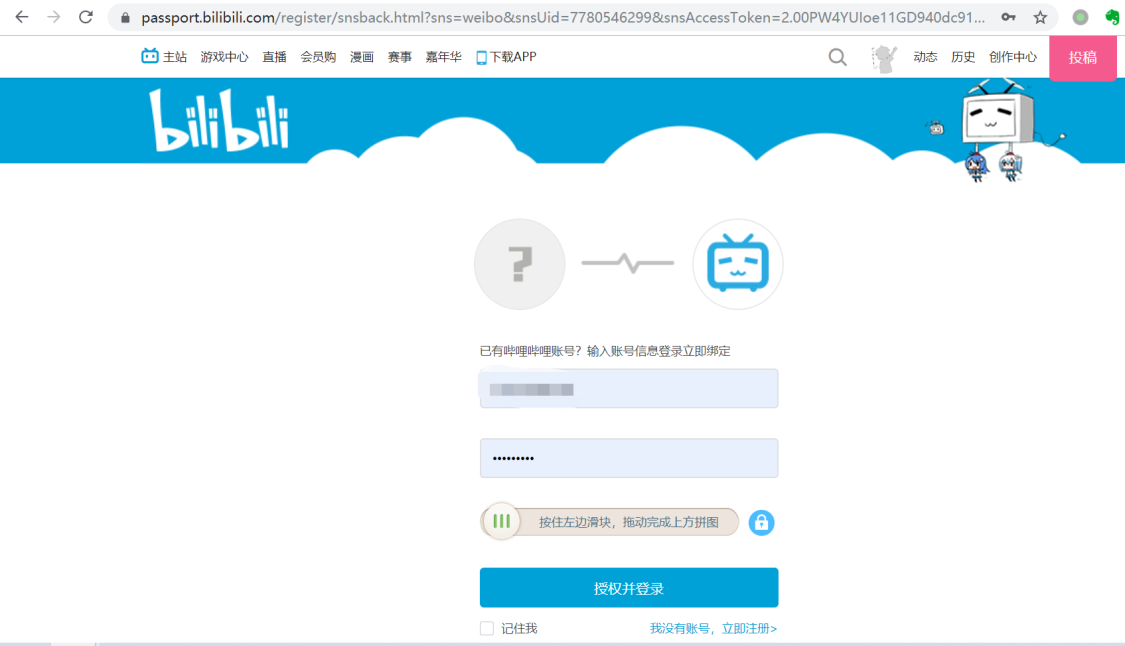
Task: Click the password input field
Action: tap(628, 458)
